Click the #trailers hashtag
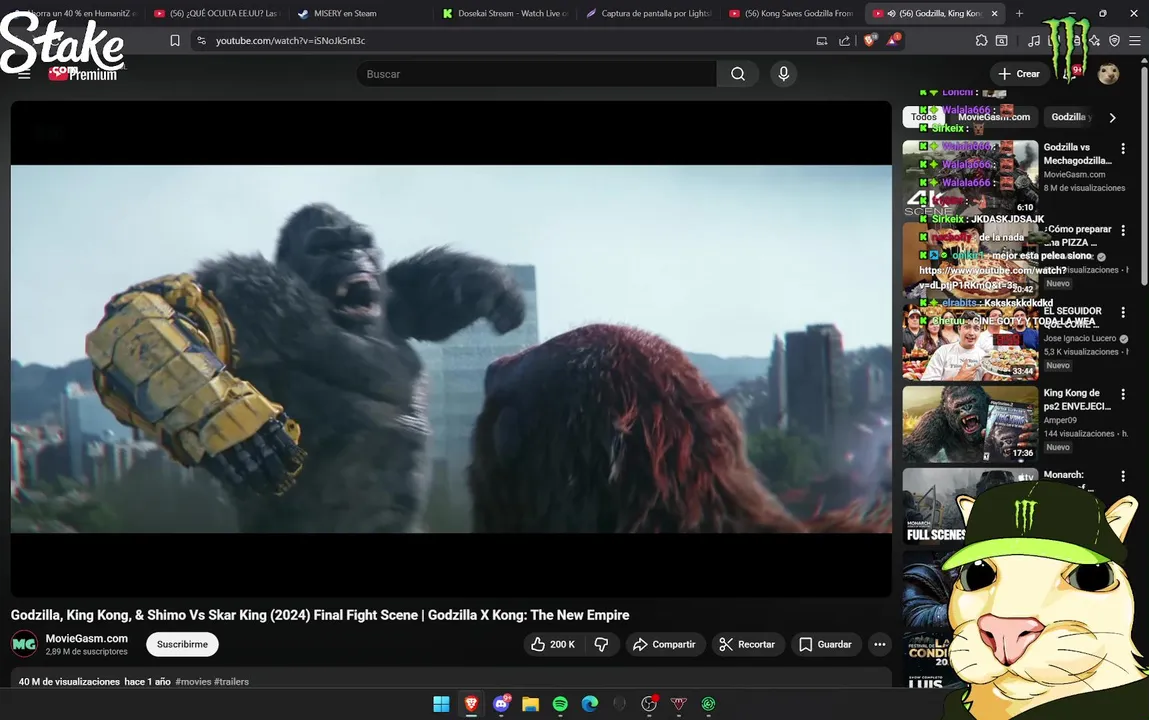Image resolution: width=1149 pixels, height=720 pixels. click(x=232, y=682)
